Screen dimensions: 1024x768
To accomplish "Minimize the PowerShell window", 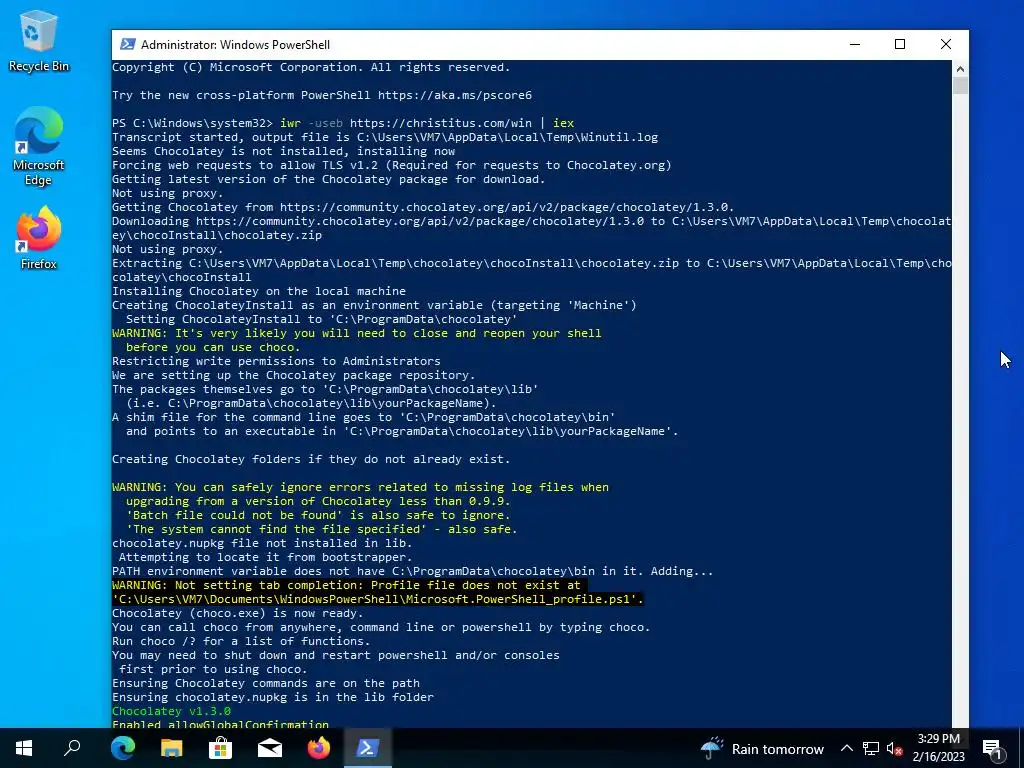I will coord(855,44).
